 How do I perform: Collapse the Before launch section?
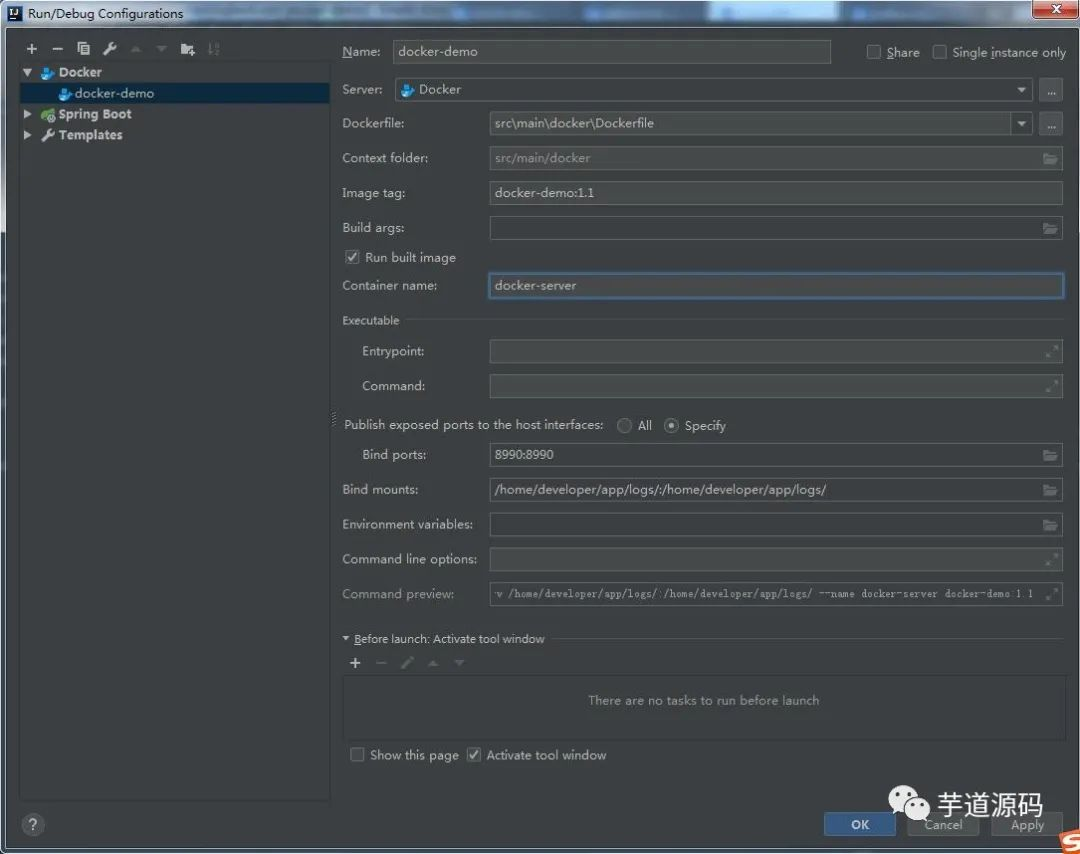click(346, 638)
